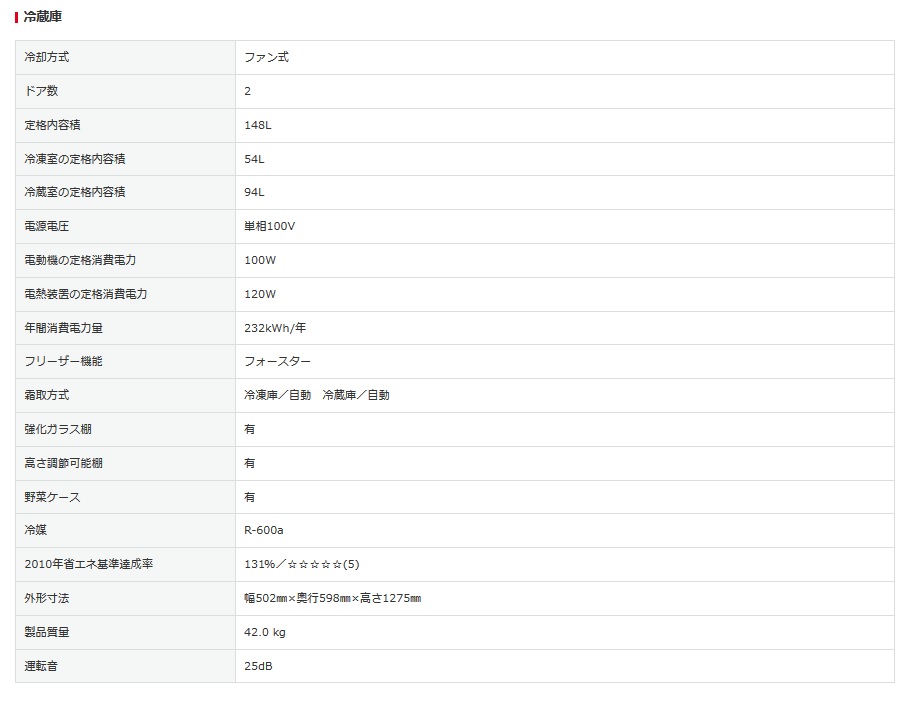Select the 電動機の定格消費電力 label
This screenshot has height=702, width=912.
coord(80,261)
